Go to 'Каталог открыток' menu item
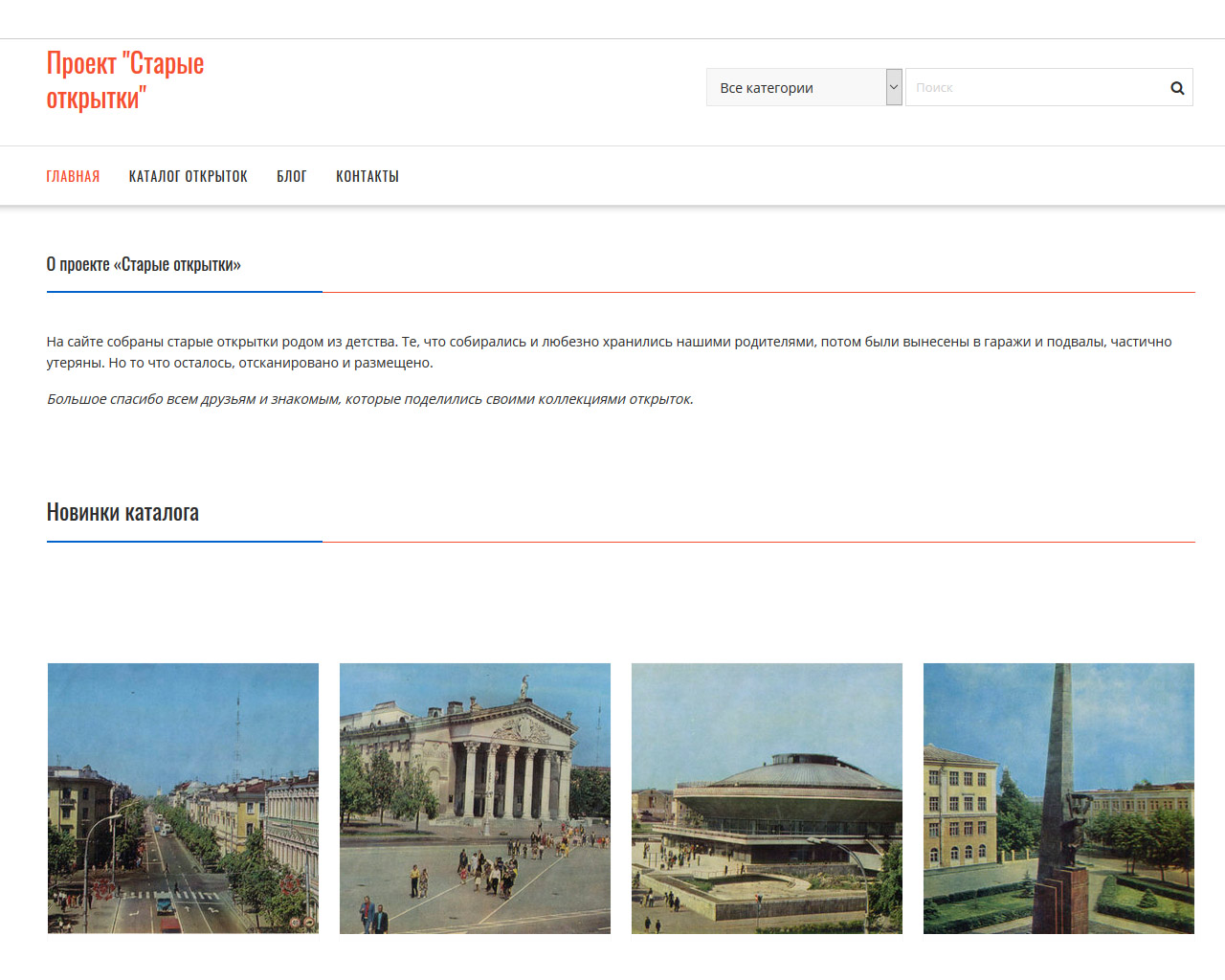Screen dimensions: 1225x980 point(189,176)
